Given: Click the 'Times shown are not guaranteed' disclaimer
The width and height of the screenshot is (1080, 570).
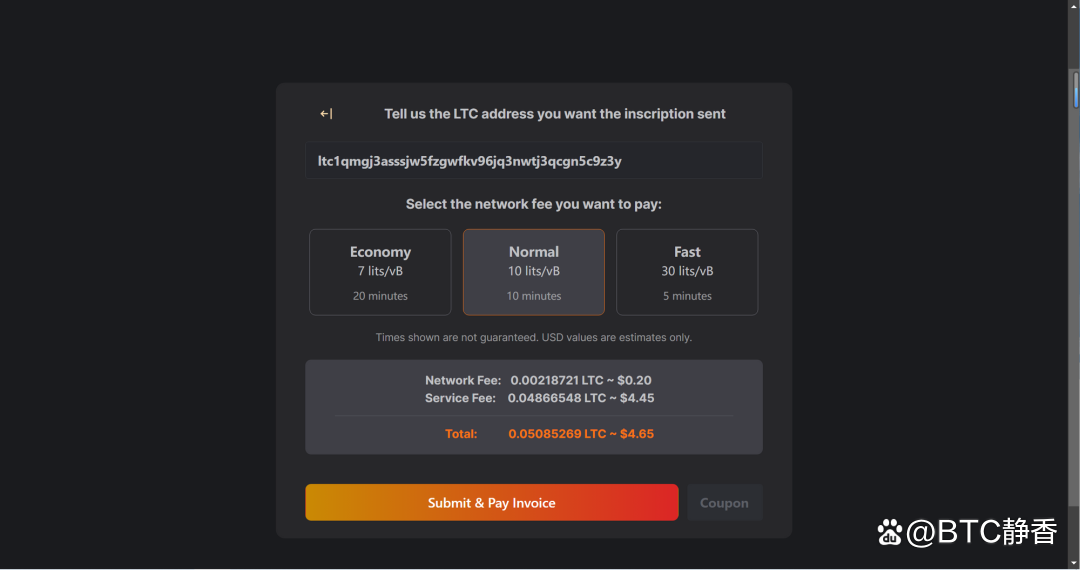Looking at the screenshot, I should click(x=534, y=337).
